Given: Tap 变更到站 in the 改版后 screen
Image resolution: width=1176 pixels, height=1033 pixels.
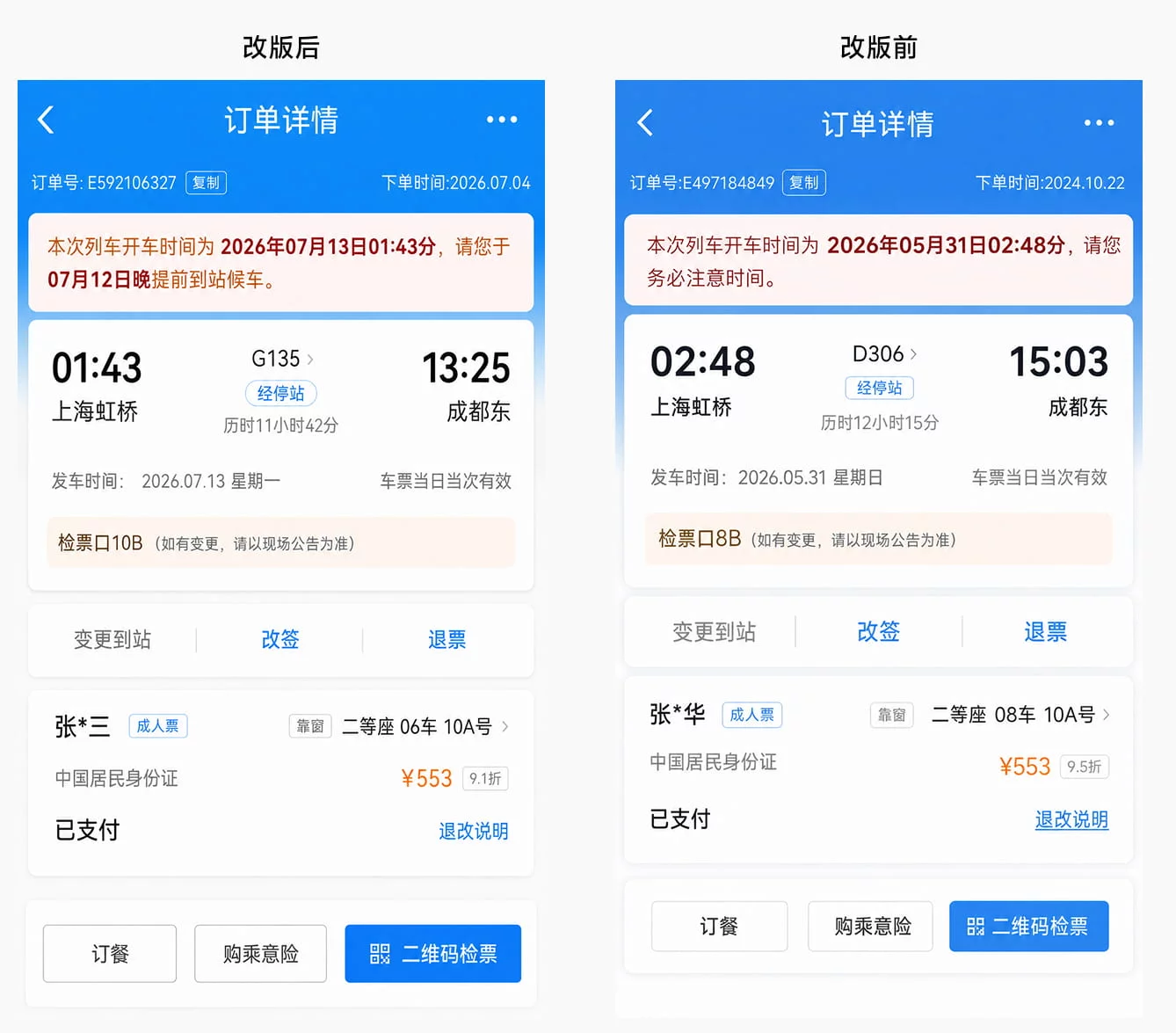Looking at the screenshot, I should pyautogui.click(x=113, y=639).
